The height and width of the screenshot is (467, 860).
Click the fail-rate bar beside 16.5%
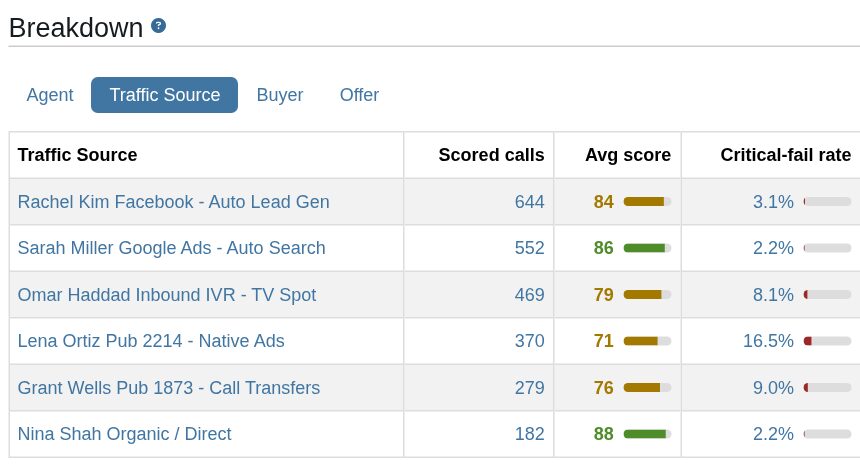coord(827,341)
